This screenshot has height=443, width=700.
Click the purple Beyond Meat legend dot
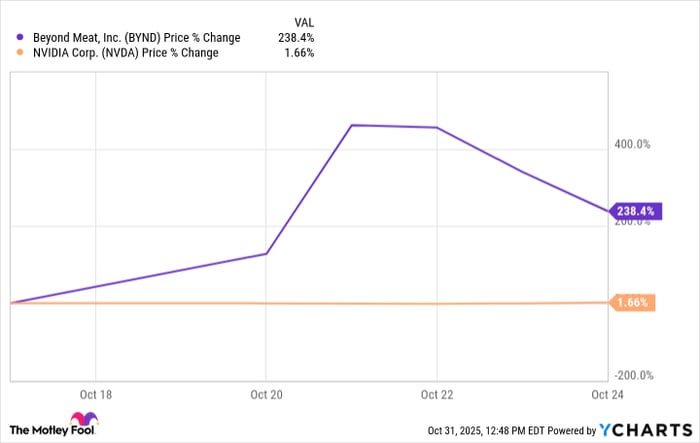point(20,38)
